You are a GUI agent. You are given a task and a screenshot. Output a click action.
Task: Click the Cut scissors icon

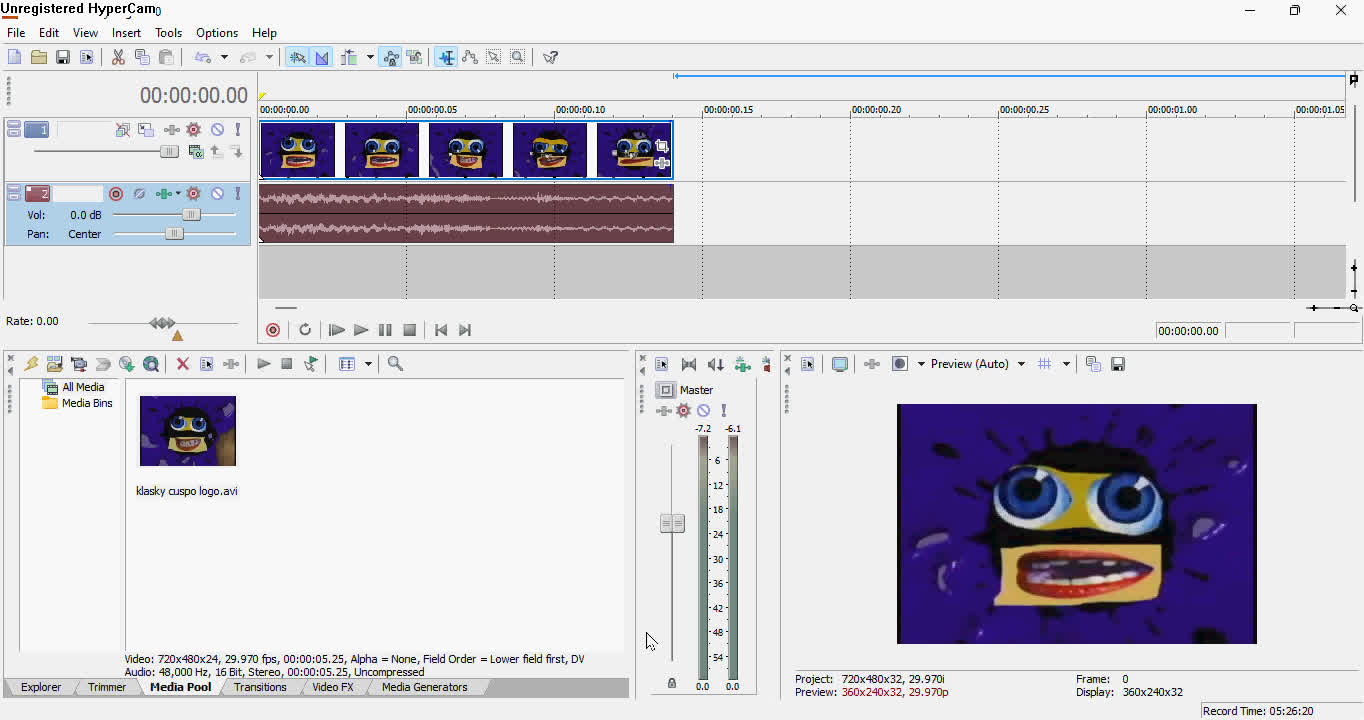pyautogui.click(x=118, y=57)
